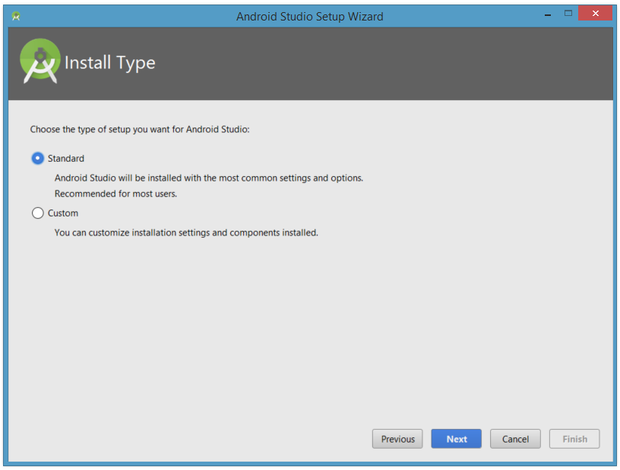Maximize the Setup Wizard window
This screenshot has height=470, width=620.
click(x=568, y=15)
